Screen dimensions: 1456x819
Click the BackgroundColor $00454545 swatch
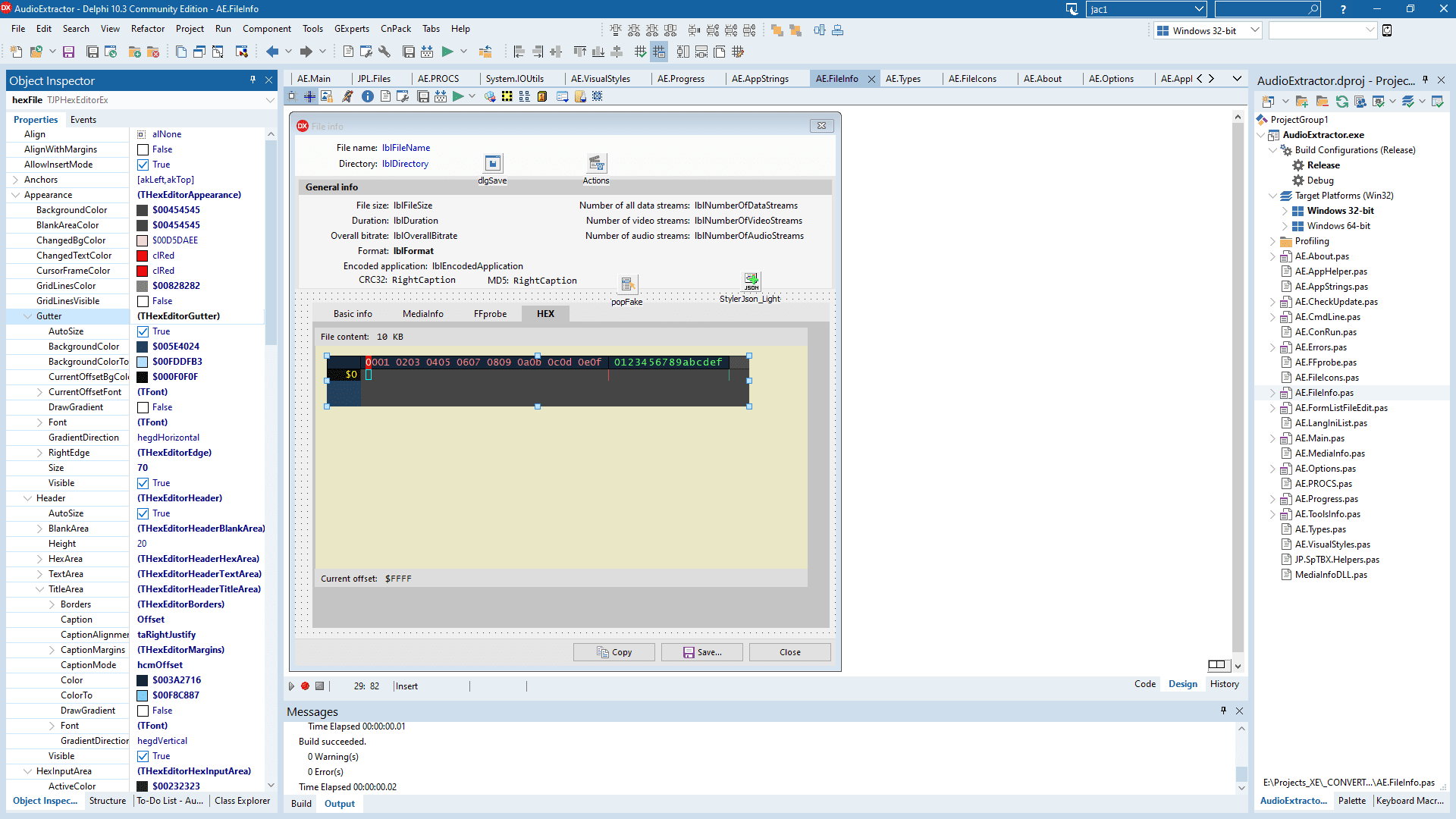142,211
